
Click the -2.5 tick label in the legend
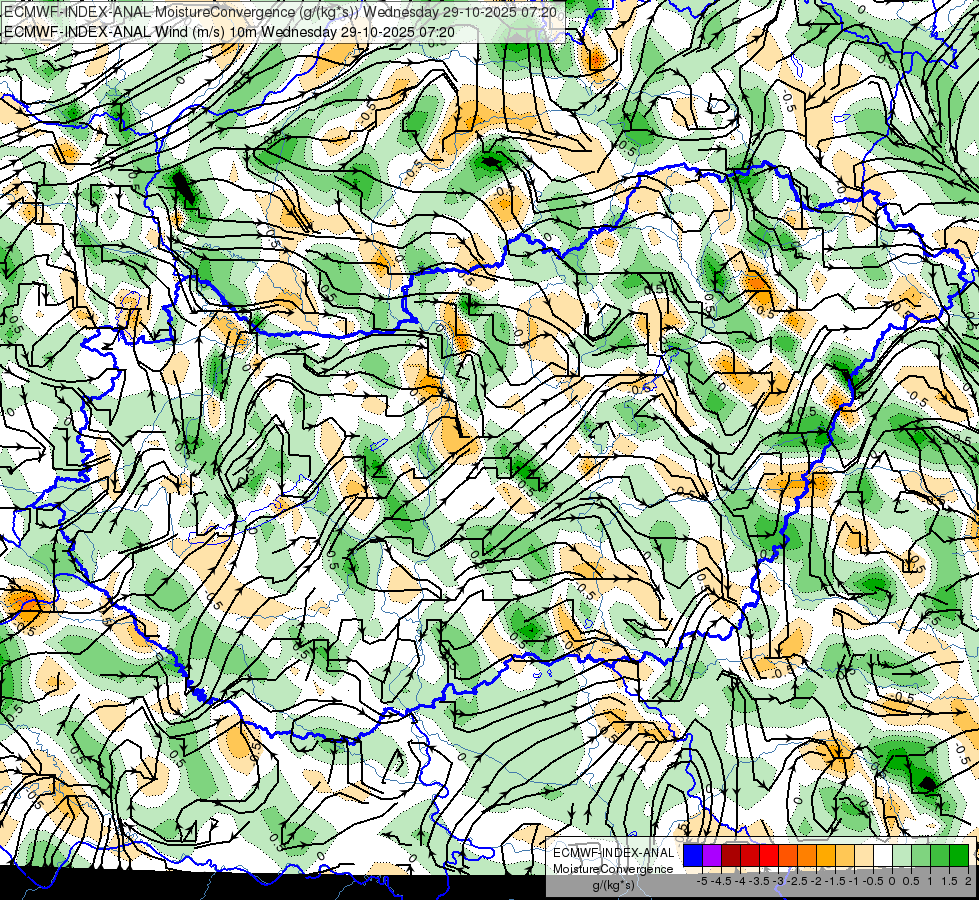797,881
